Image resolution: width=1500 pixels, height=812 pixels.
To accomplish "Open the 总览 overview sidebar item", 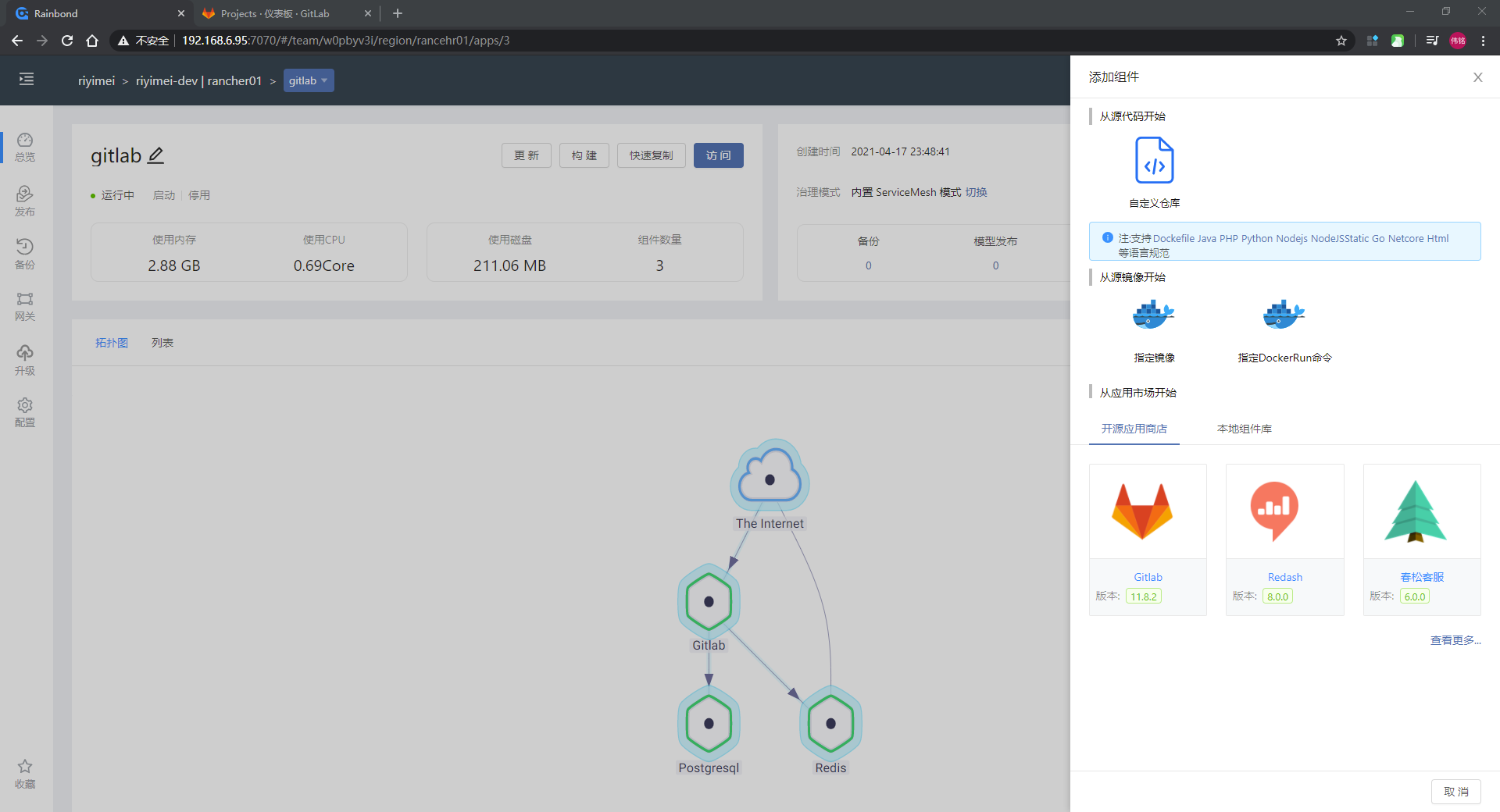I will point(25,147).
